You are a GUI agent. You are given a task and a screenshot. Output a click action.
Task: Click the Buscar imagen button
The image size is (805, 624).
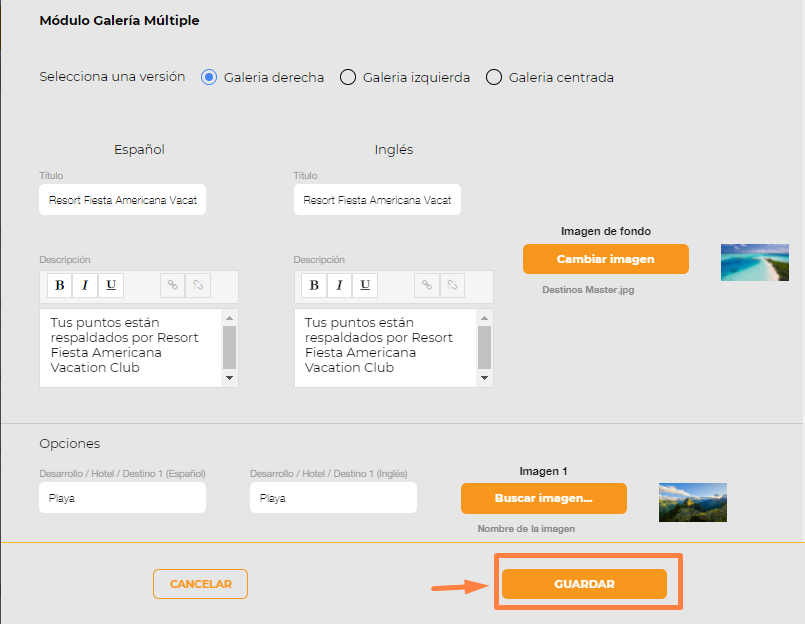pyautogui.click(x=544, y=498)
